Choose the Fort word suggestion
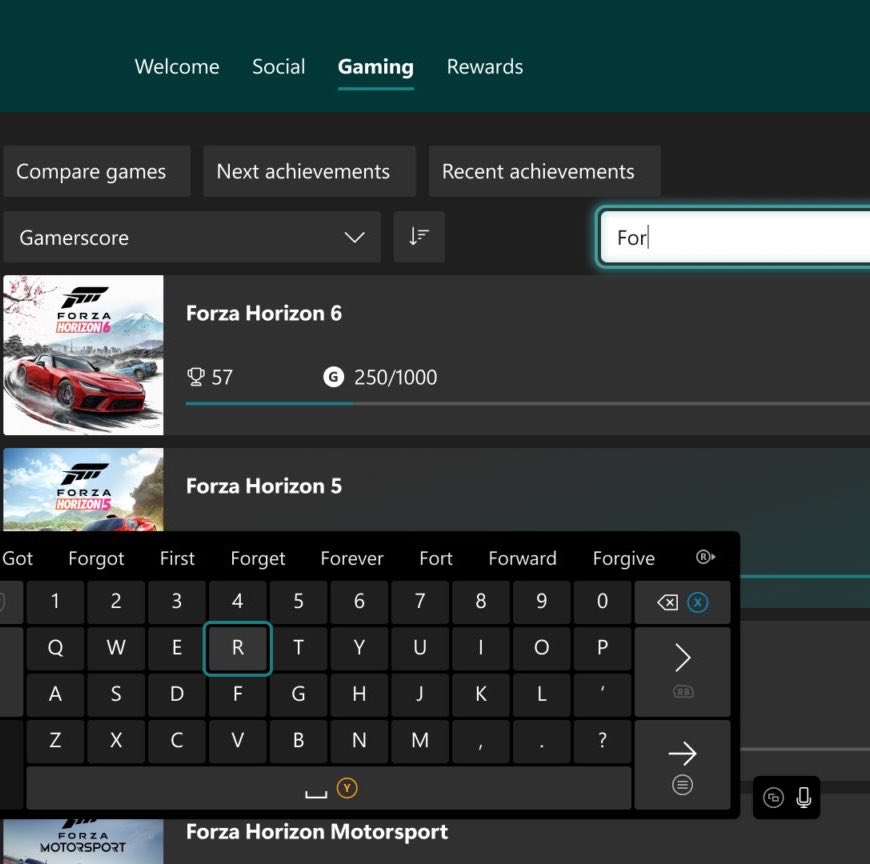Screen dimensions: 870x864 click(x=436, y=558)
